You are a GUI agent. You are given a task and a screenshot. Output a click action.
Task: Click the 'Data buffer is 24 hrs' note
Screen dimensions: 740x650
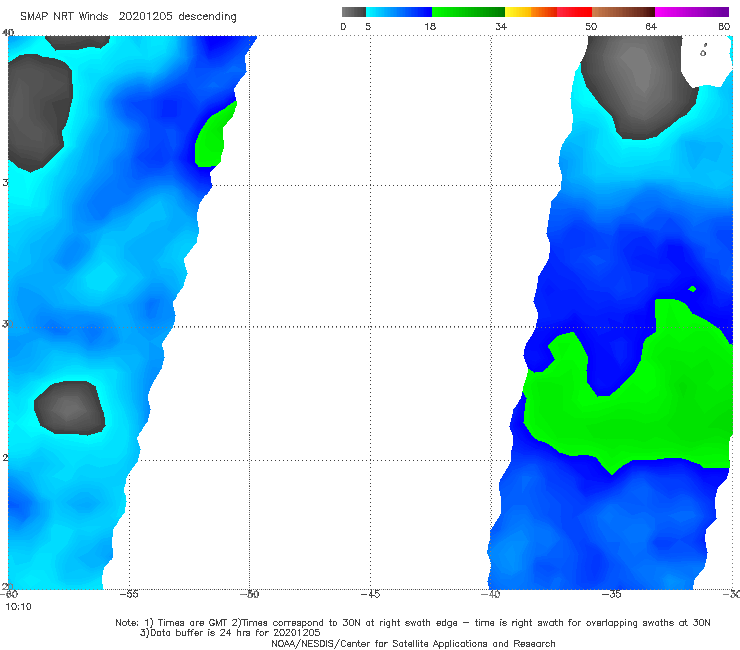coord(230,633)
